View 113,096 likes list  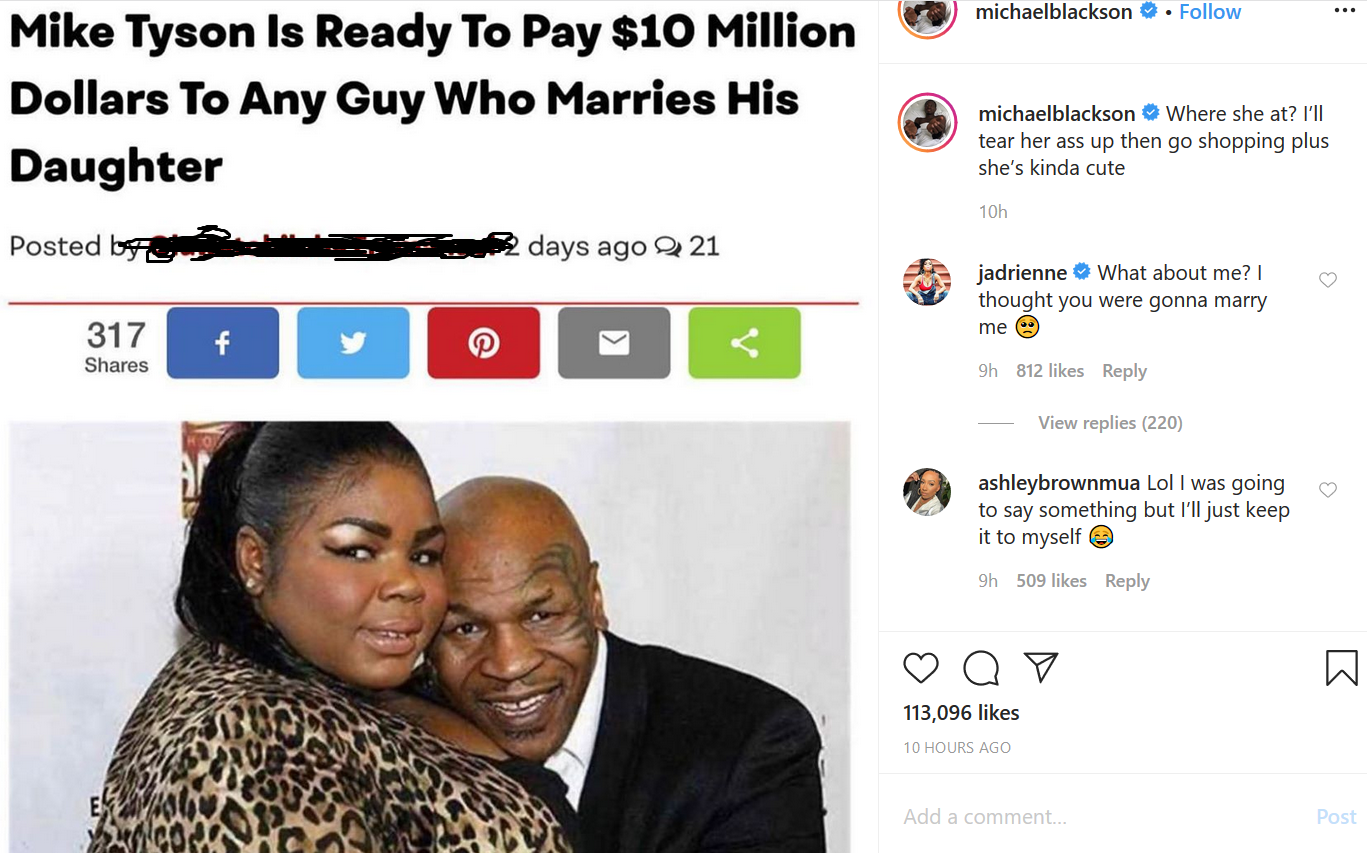[x=961, y=713]
